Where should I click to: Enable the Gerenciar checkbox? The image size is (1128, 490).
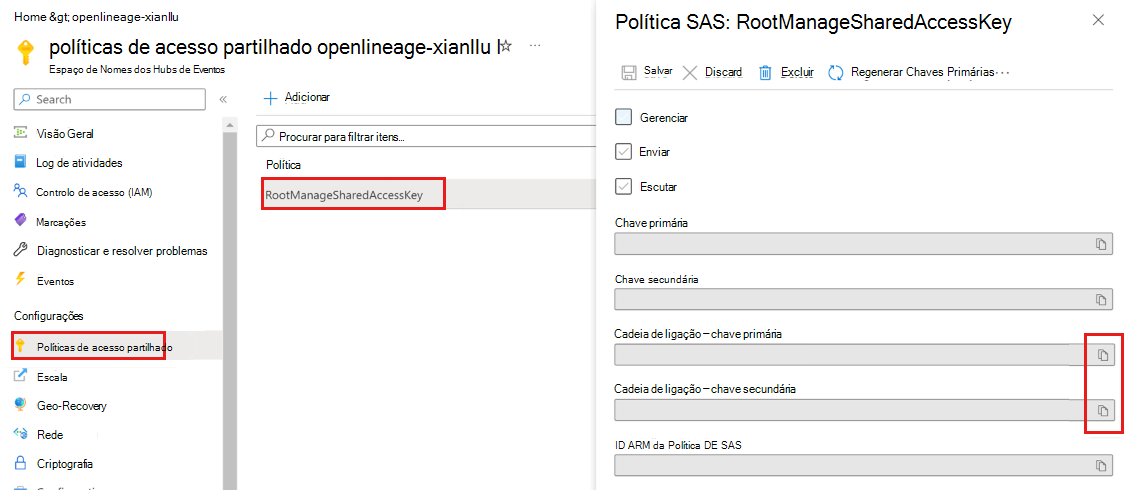[624, 117]
